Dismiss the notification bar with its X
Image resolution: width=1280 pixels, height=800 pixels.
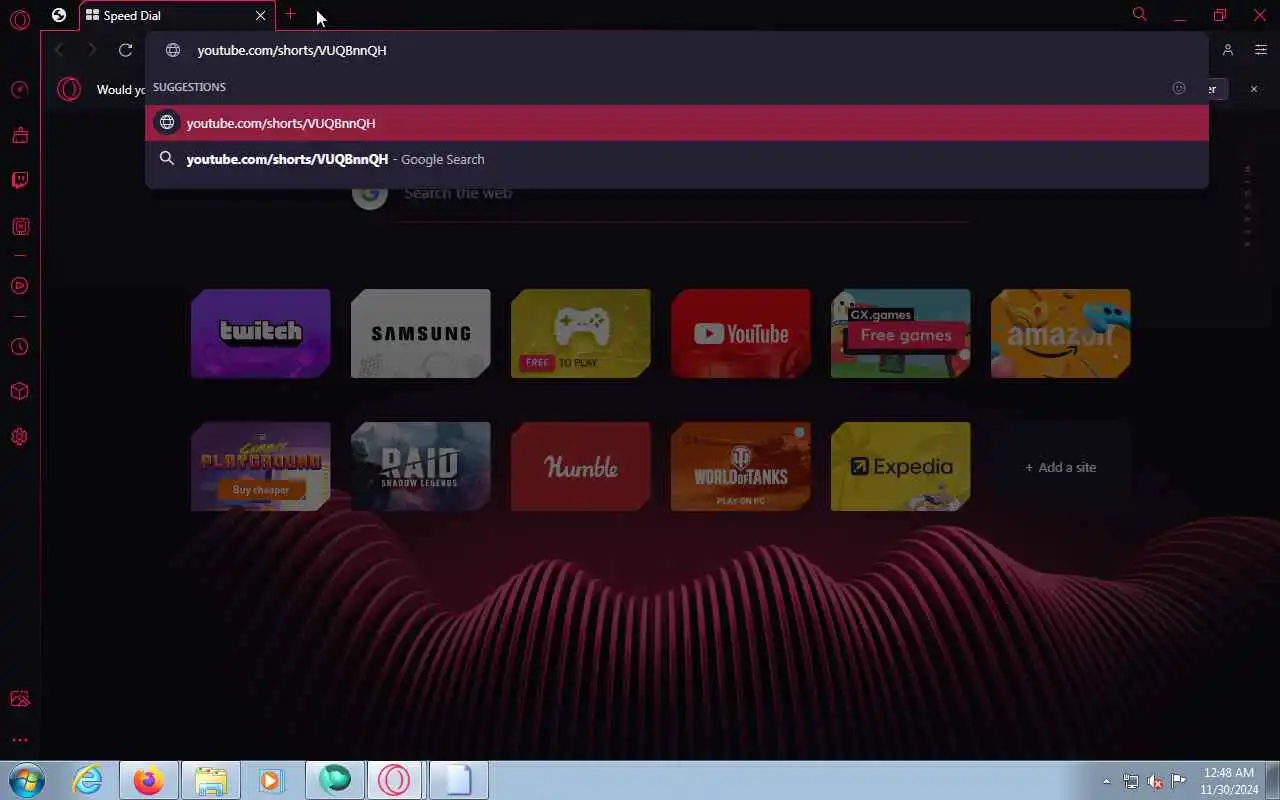[x=1254, y=89]
